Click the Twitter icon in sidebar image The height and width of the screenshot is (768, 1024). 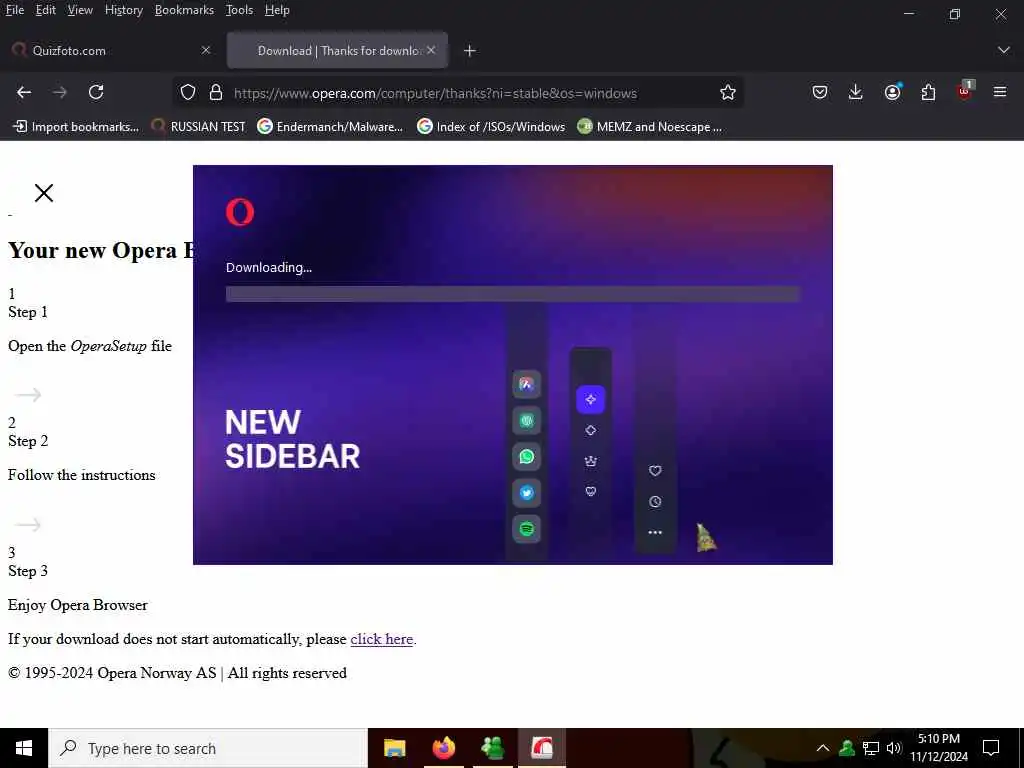tap(526, 492)
